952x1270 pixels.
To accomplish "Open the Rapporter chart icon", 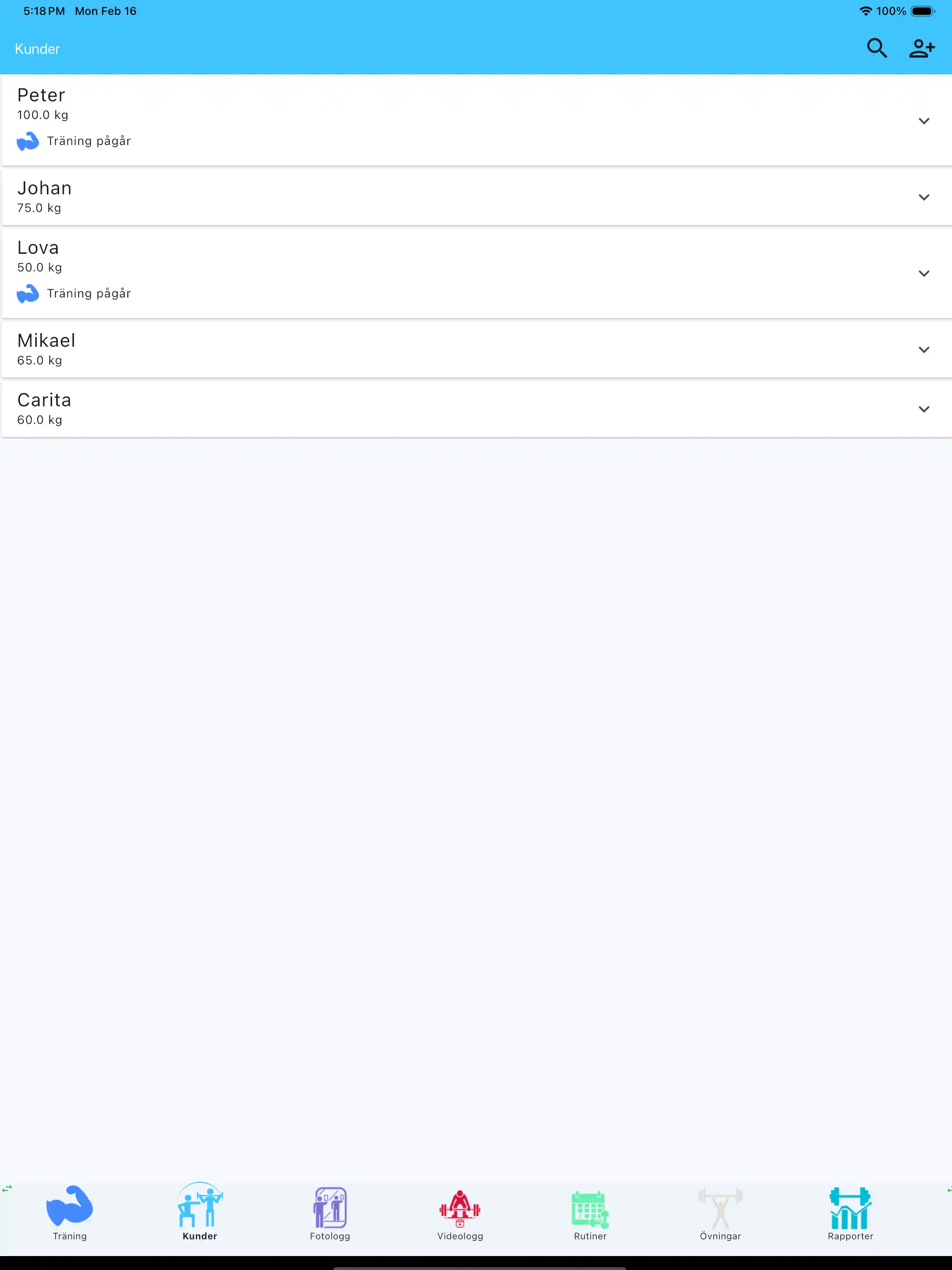I will 850,1208.
